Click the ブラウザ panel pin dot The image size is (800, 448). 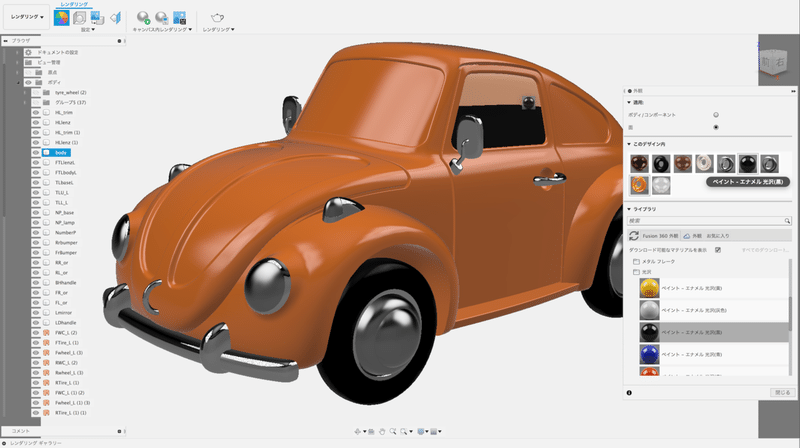tap(119, 41)
